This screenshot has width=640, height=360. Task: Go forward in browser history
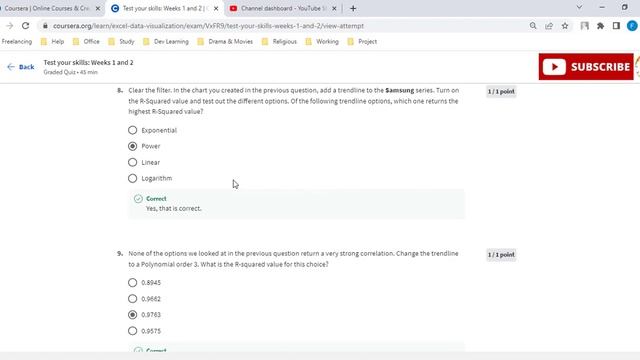9,26
